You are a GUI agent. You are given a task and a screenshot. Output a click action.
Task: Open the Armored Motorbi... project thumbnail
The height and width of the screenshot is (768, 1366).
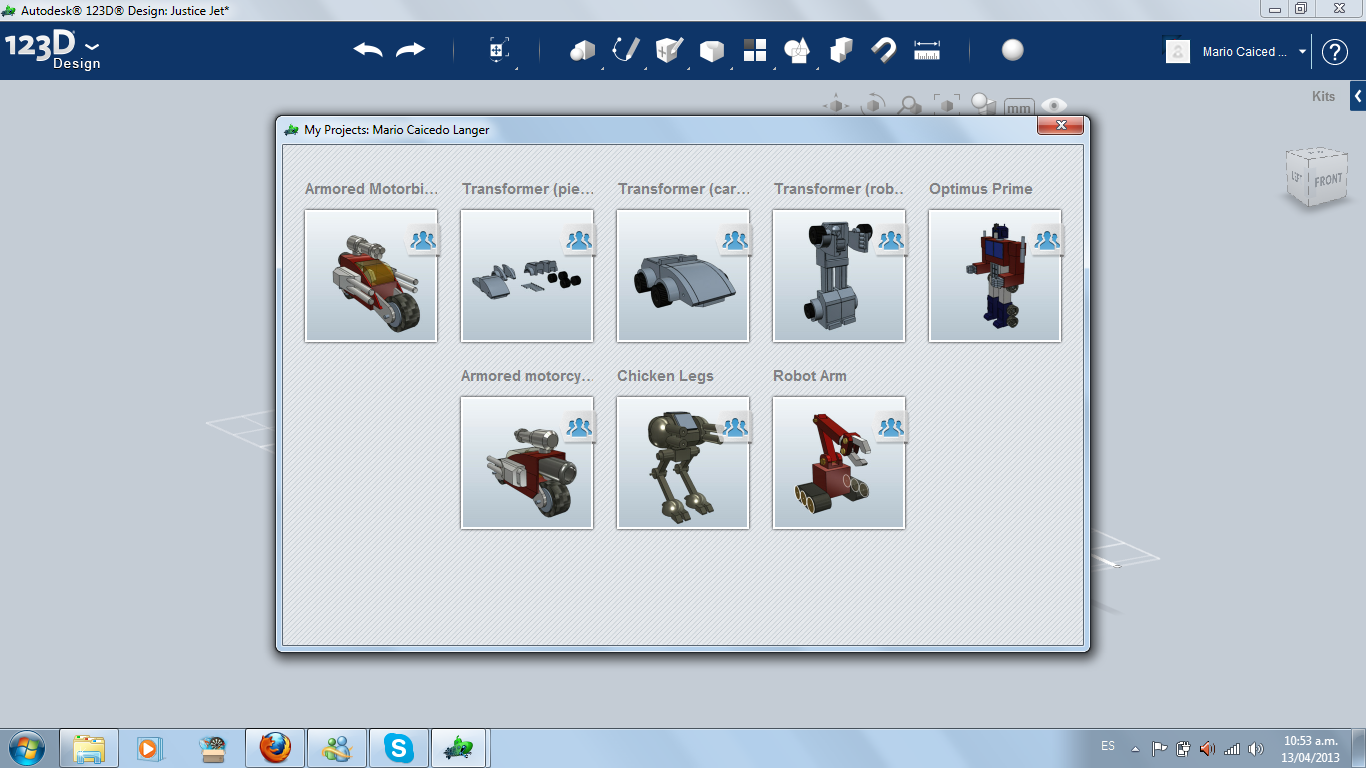[371, 276]
